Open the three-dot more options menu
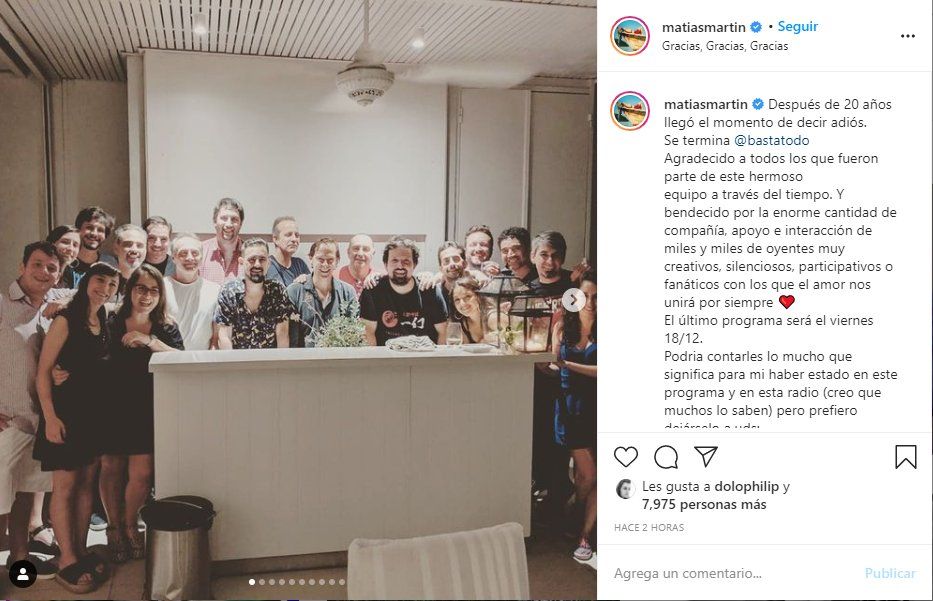This screenshot has width=933, height=601. (907, 36)
